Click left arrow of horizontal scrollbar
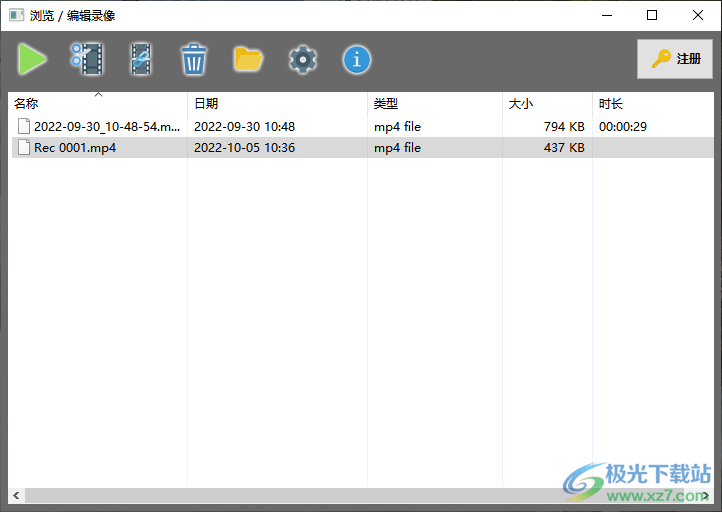The image size is (722, 512). tap(16, 496)
